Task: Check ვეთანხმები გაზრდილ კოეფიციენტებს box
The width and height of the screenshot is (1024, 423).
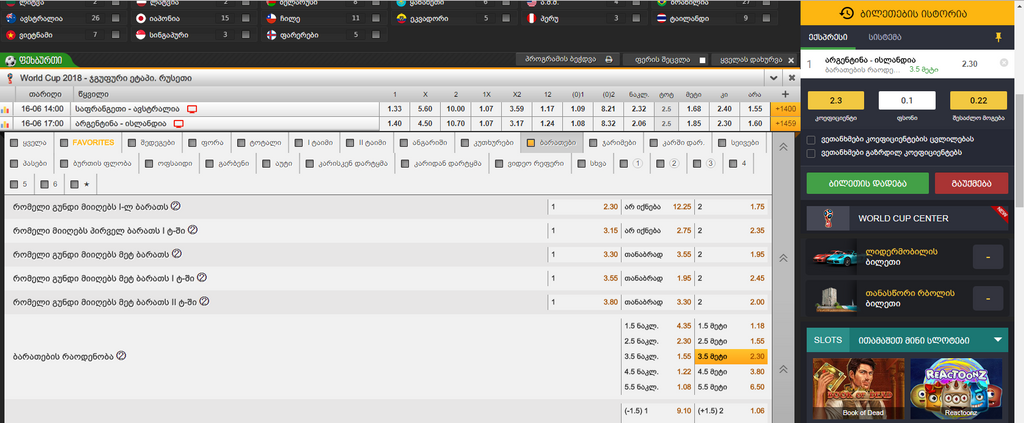Action: [810, 153]
